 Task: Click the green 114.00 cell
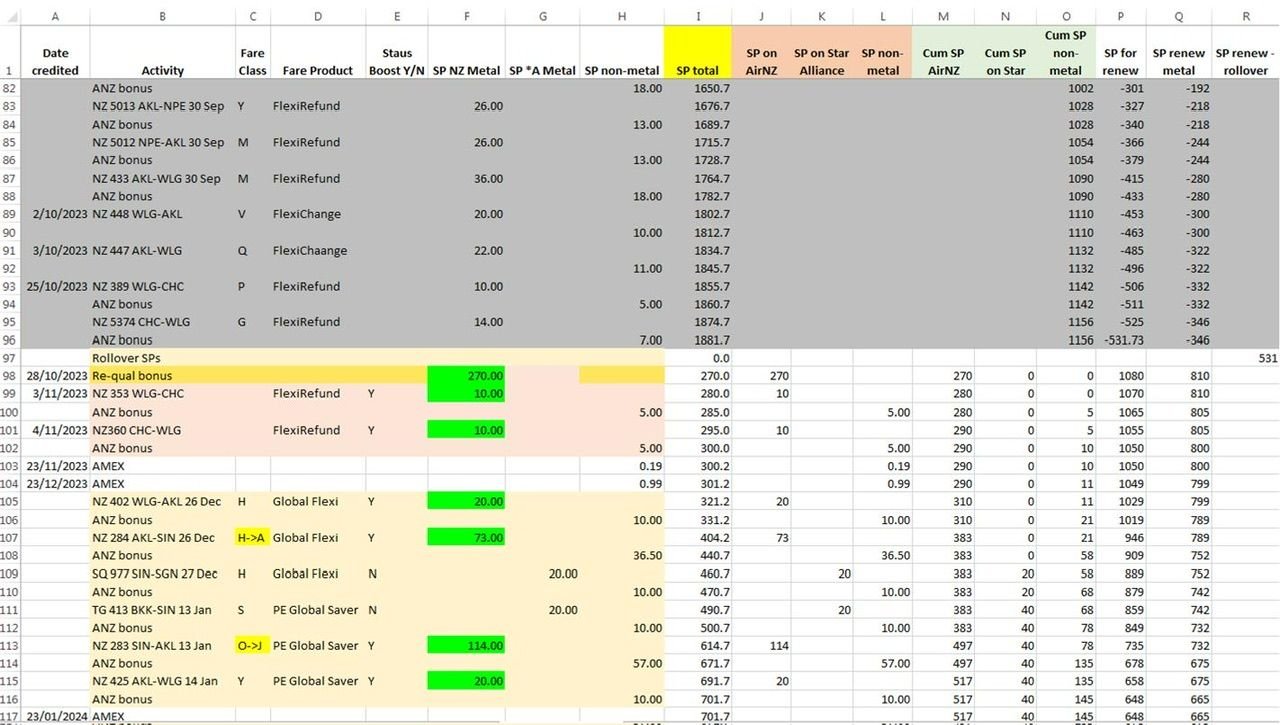pyautogui.click(x=466, y=646)
